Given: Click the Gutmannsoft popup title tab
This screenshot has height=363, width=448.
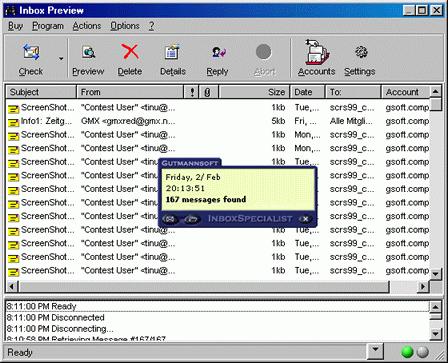Looking at the screenshot, I should [190, 163].
